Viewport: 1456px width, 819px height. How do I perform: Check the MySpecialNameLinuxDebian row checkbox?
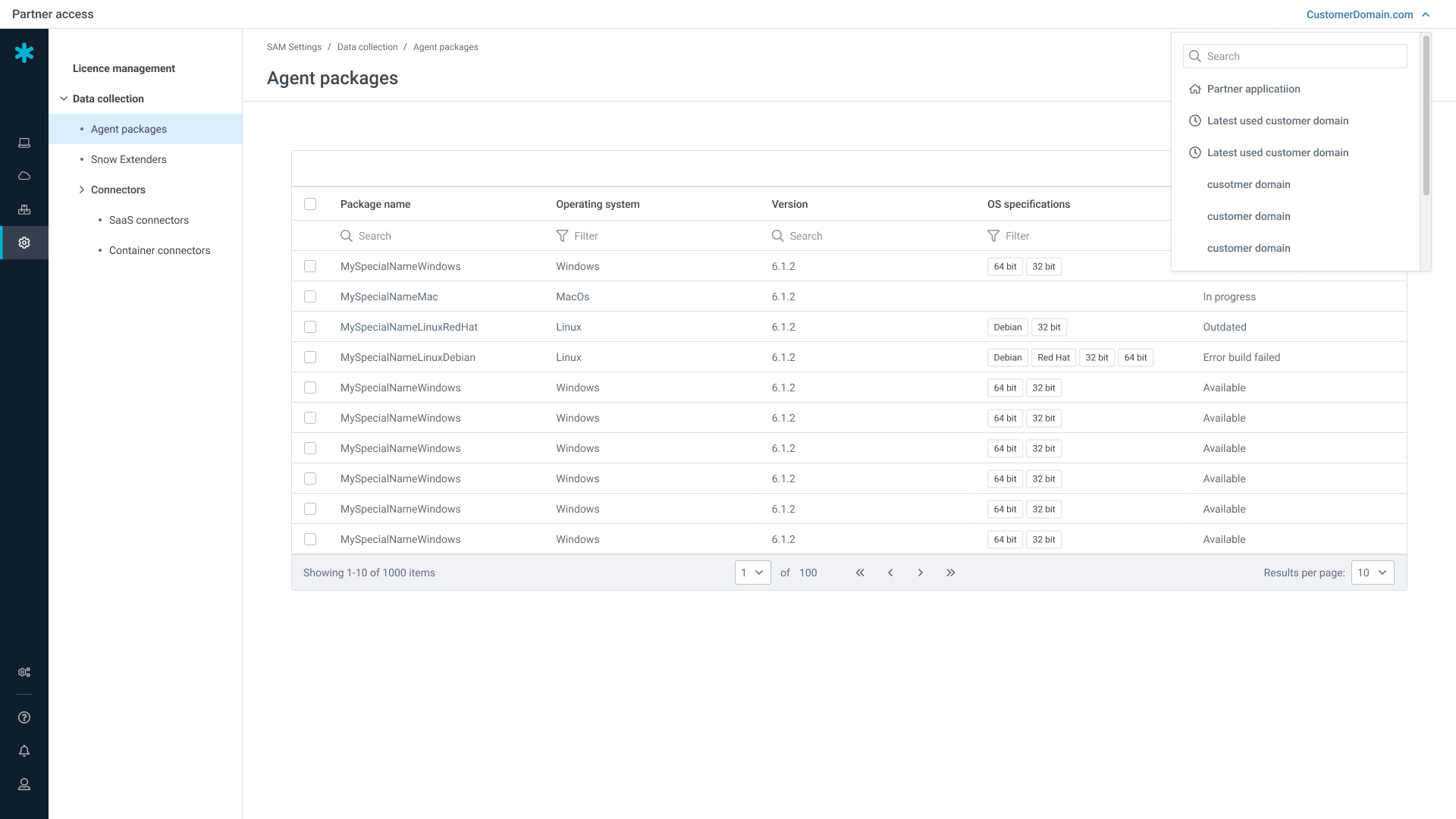coord(310,357)
